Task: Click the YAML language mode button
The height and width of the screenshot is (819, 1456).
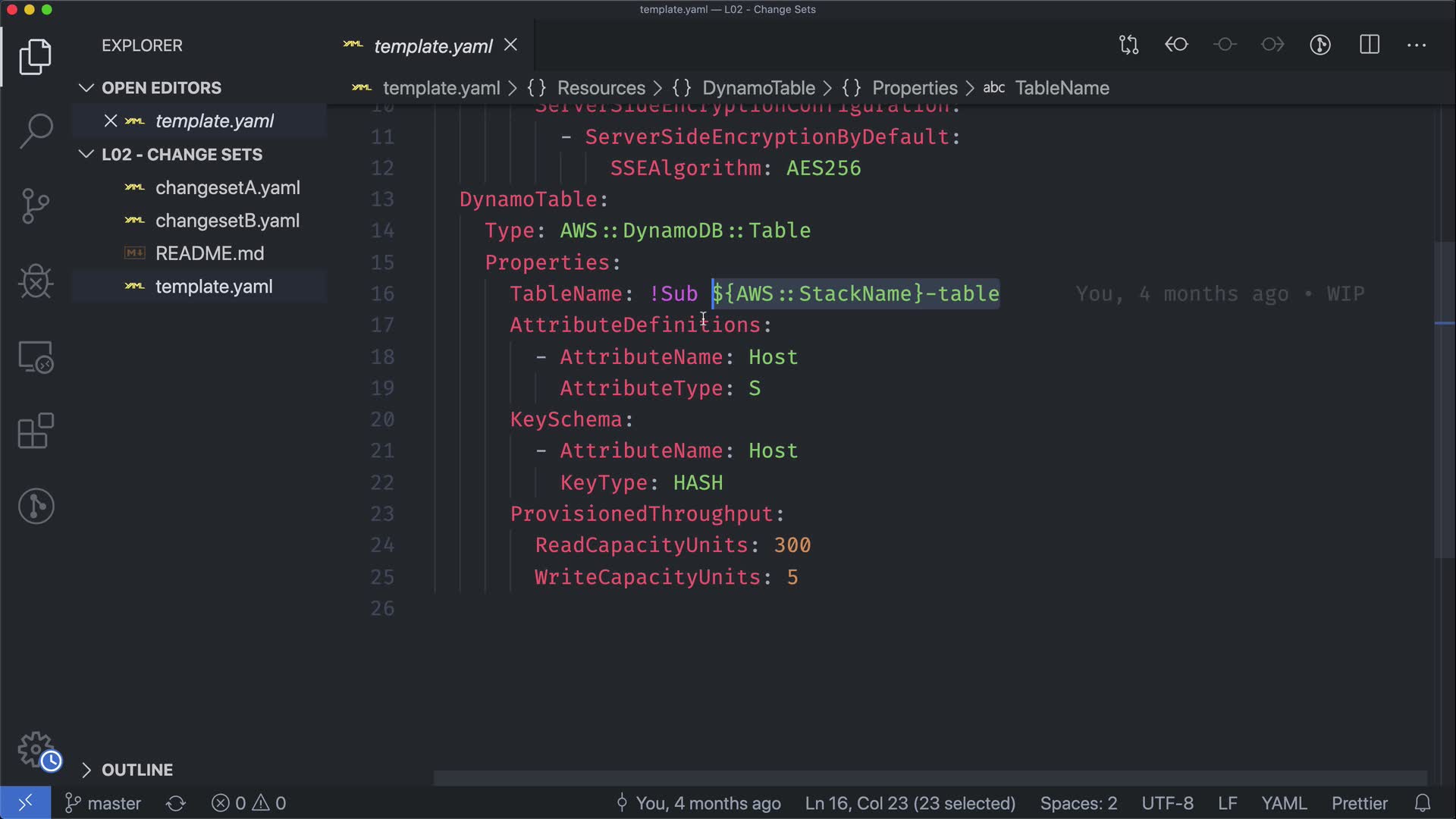Action: (1283, 803)
